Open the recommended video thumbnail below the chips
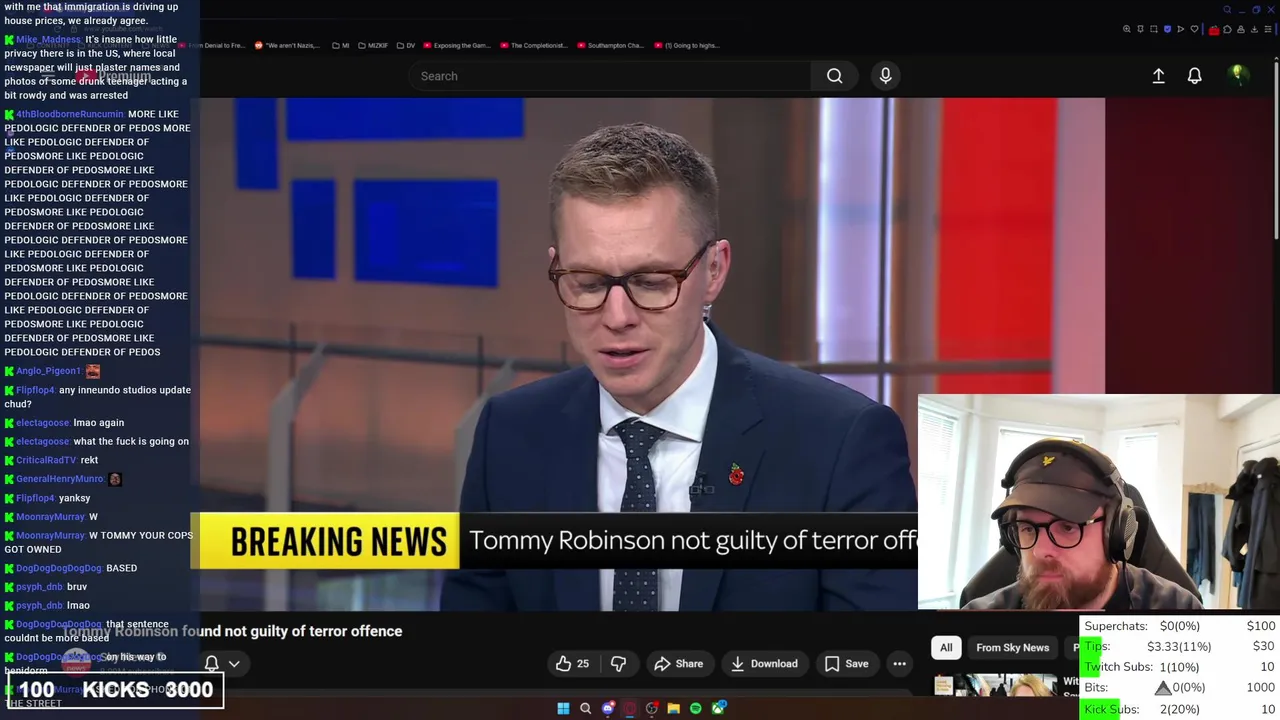The width and height of the screenshot is (1280, 720). click(996, 685)
